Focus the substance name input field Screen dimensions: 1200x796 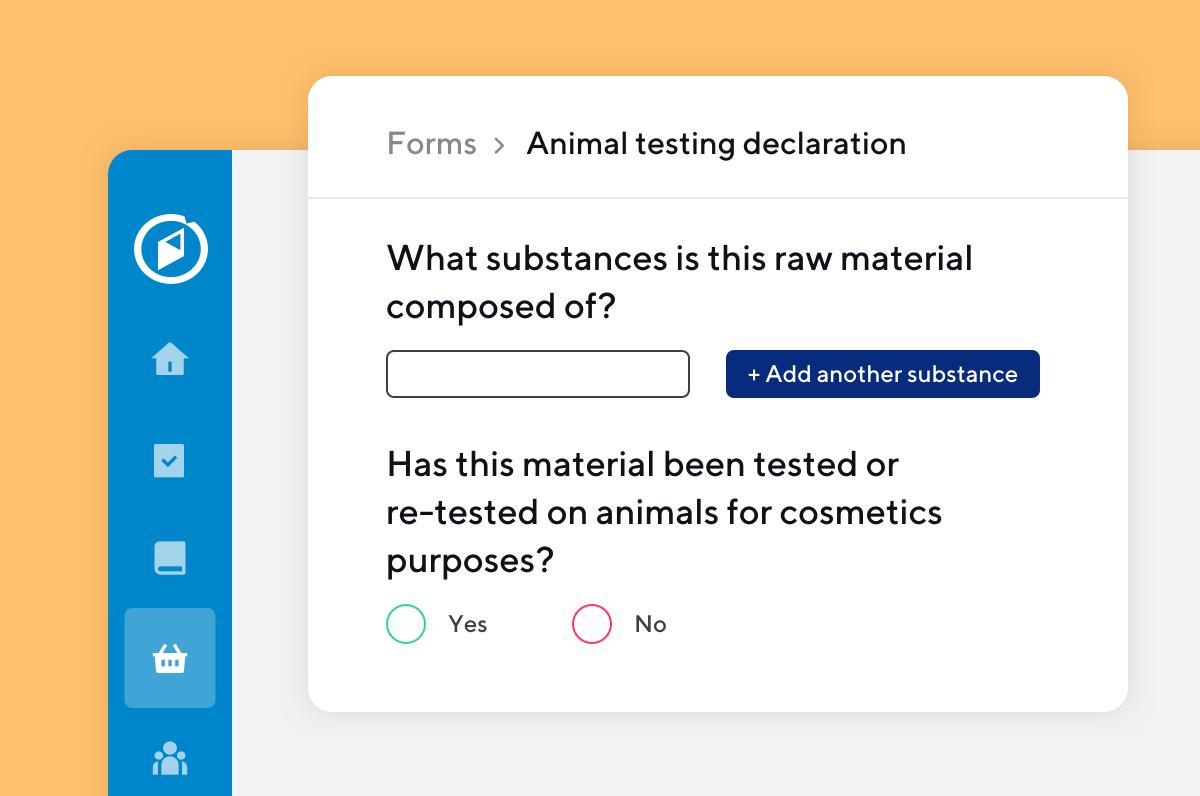coord(538,374)
